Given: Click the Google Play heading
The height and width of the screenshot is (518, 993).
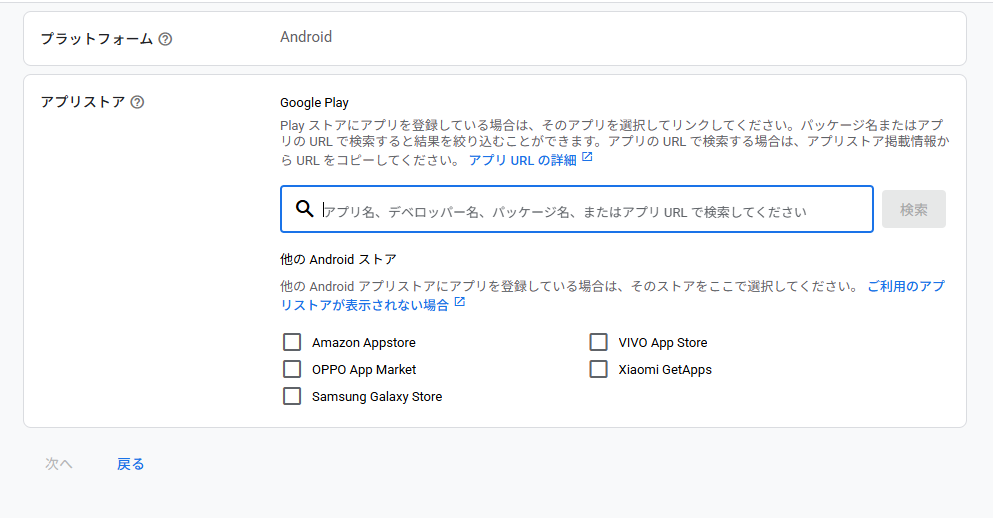Looking at the screenshot, I should pyautogui.click(x=314, y=102).
